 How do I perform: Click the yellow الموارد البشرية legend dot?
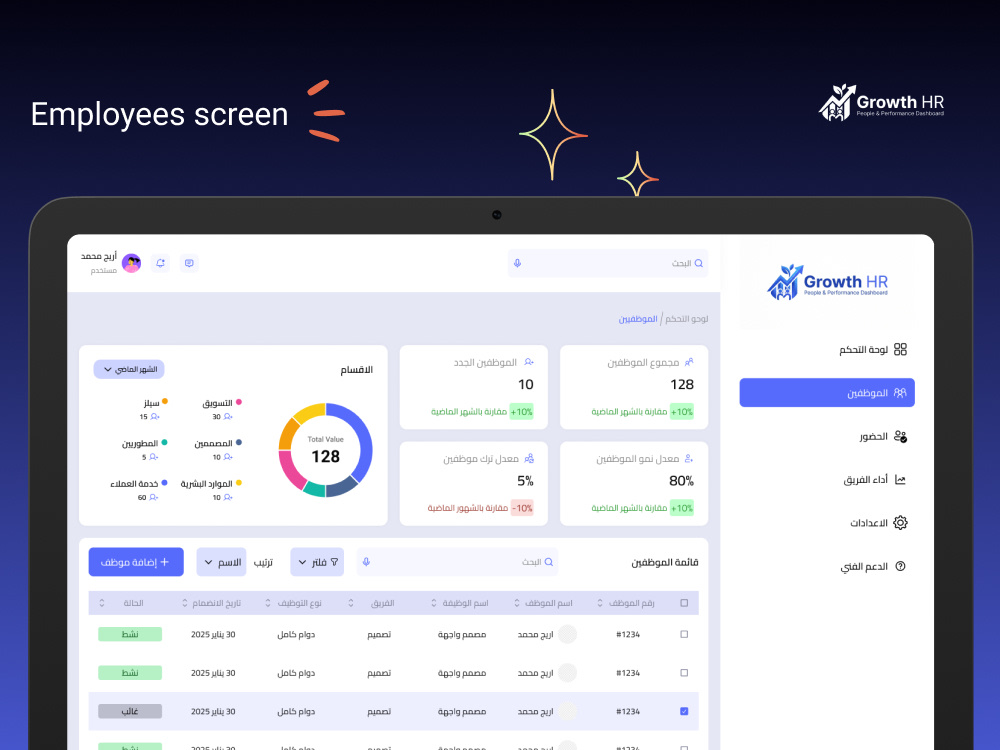[x=239, y=483]
